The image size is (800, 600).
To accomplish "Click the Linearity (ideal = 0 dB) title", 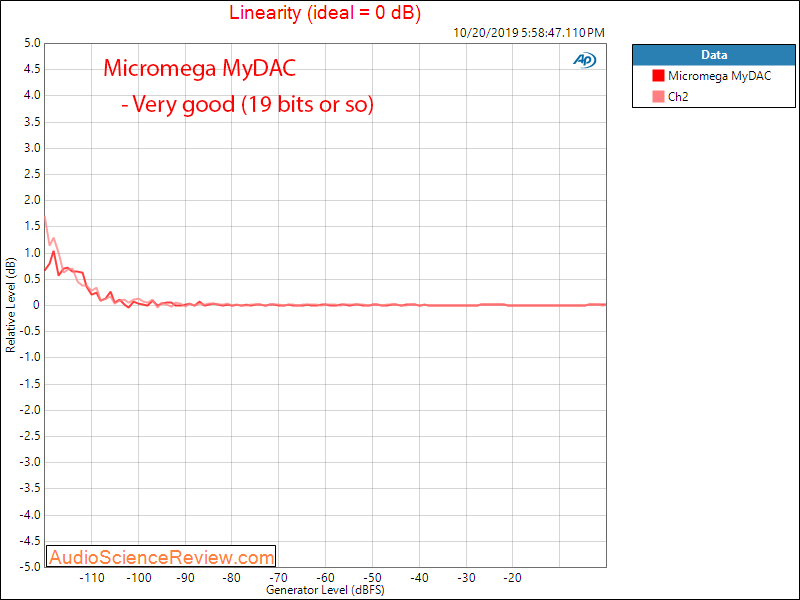I will pyautogui.click(x=325, y=13).
